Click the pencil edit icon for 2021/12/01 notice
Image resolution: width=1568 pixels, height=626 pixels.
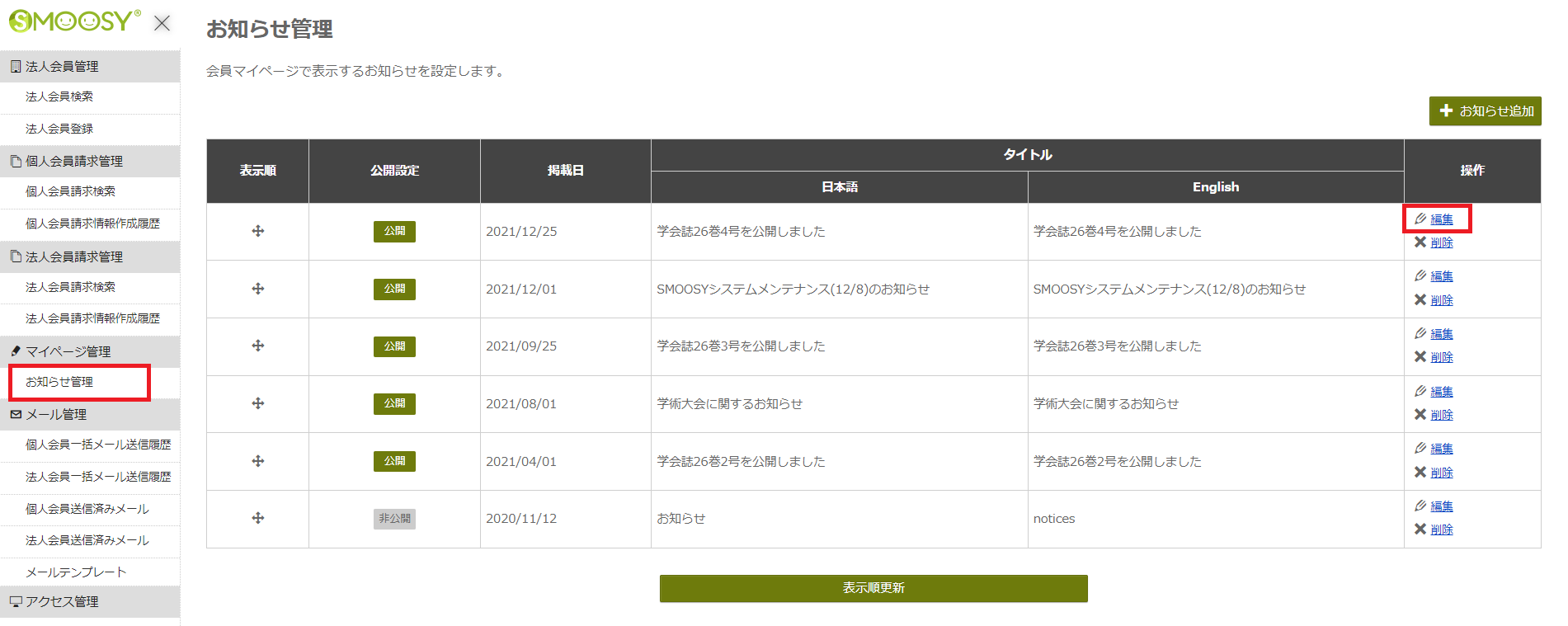1420,275
